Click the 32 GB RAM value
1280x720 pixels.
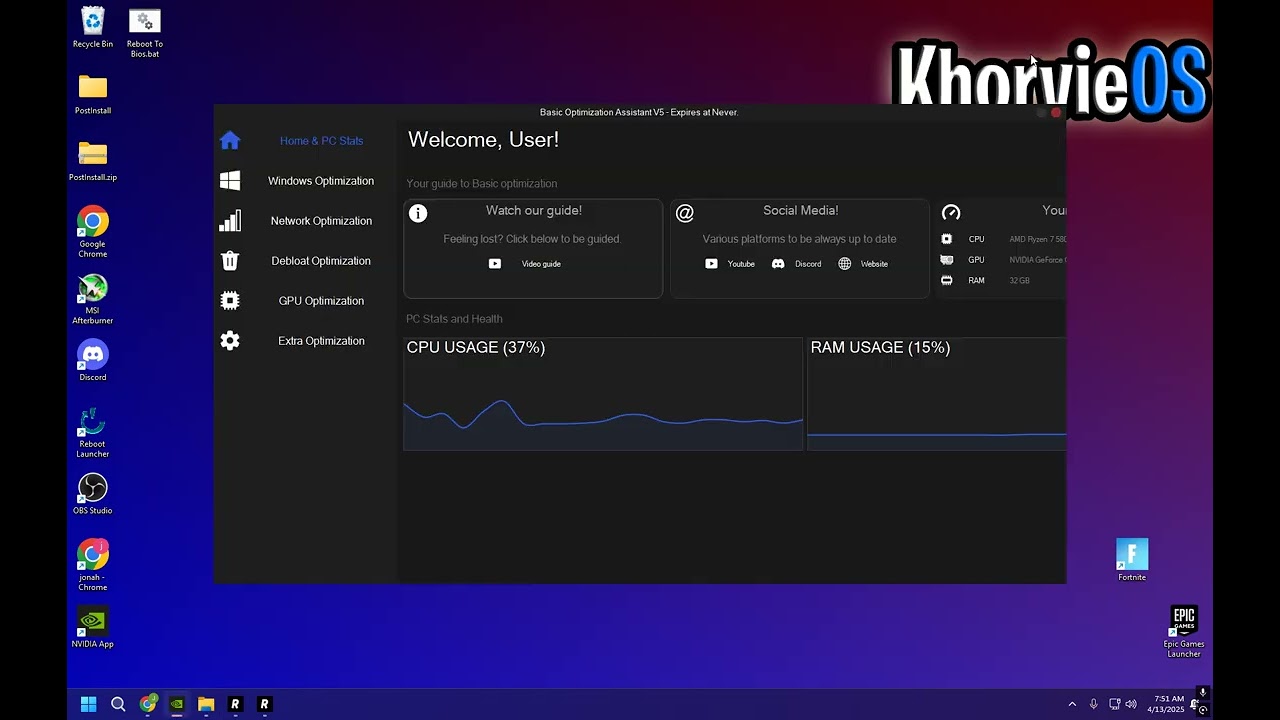(1019, 281)
